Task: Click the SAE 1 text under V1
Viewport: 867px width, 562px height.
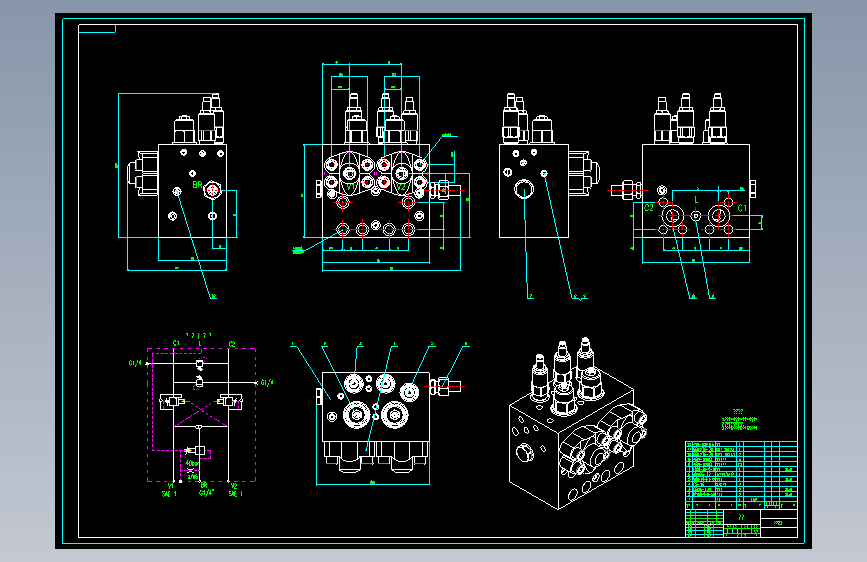Action: click(169, 493)
